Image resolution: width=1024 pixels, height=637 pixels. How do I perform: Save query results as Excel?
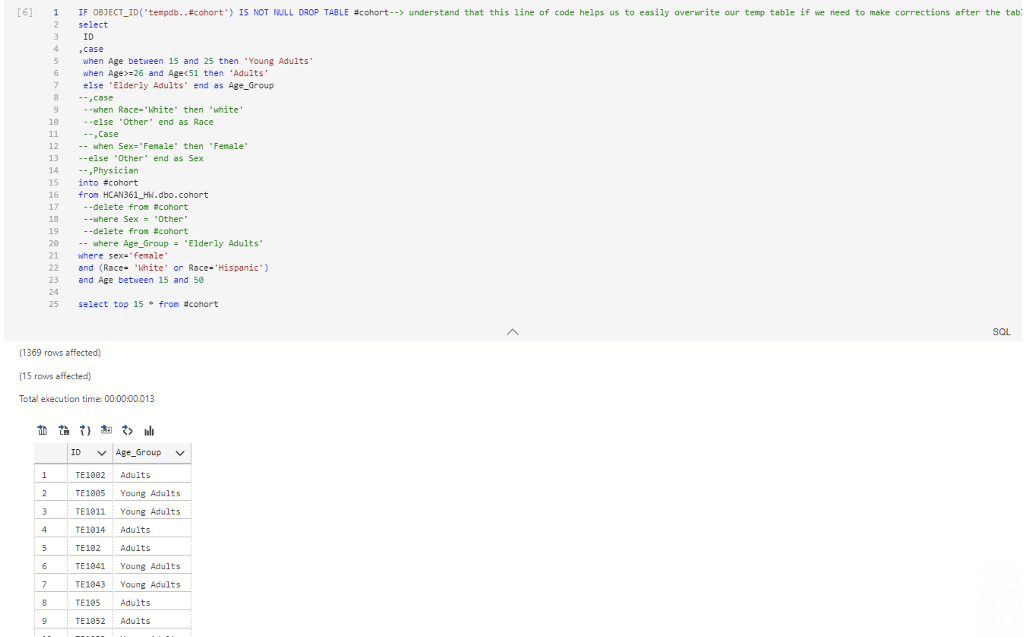pyautogui.click(x=64, y=430)
